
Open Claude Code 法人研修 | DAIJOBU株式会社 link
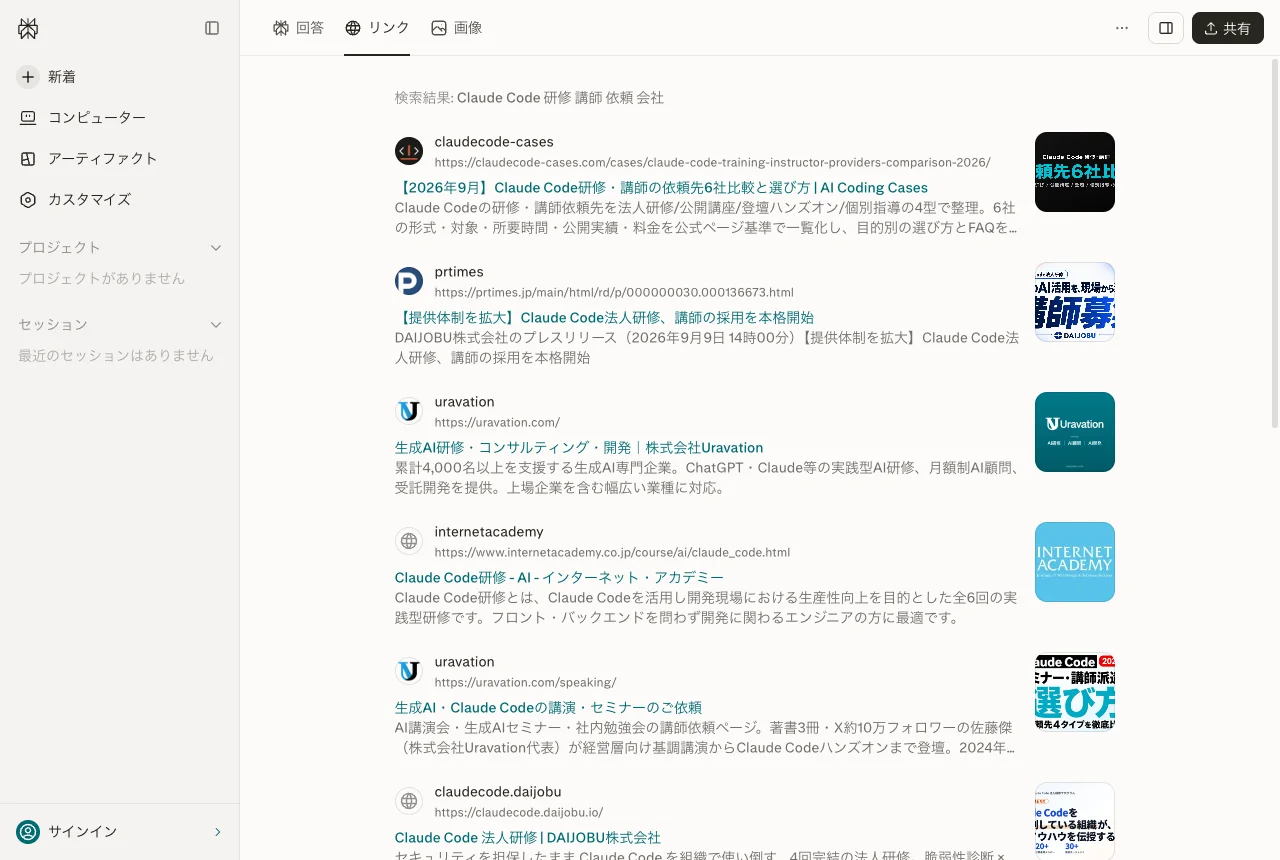[x=528, y=837]
